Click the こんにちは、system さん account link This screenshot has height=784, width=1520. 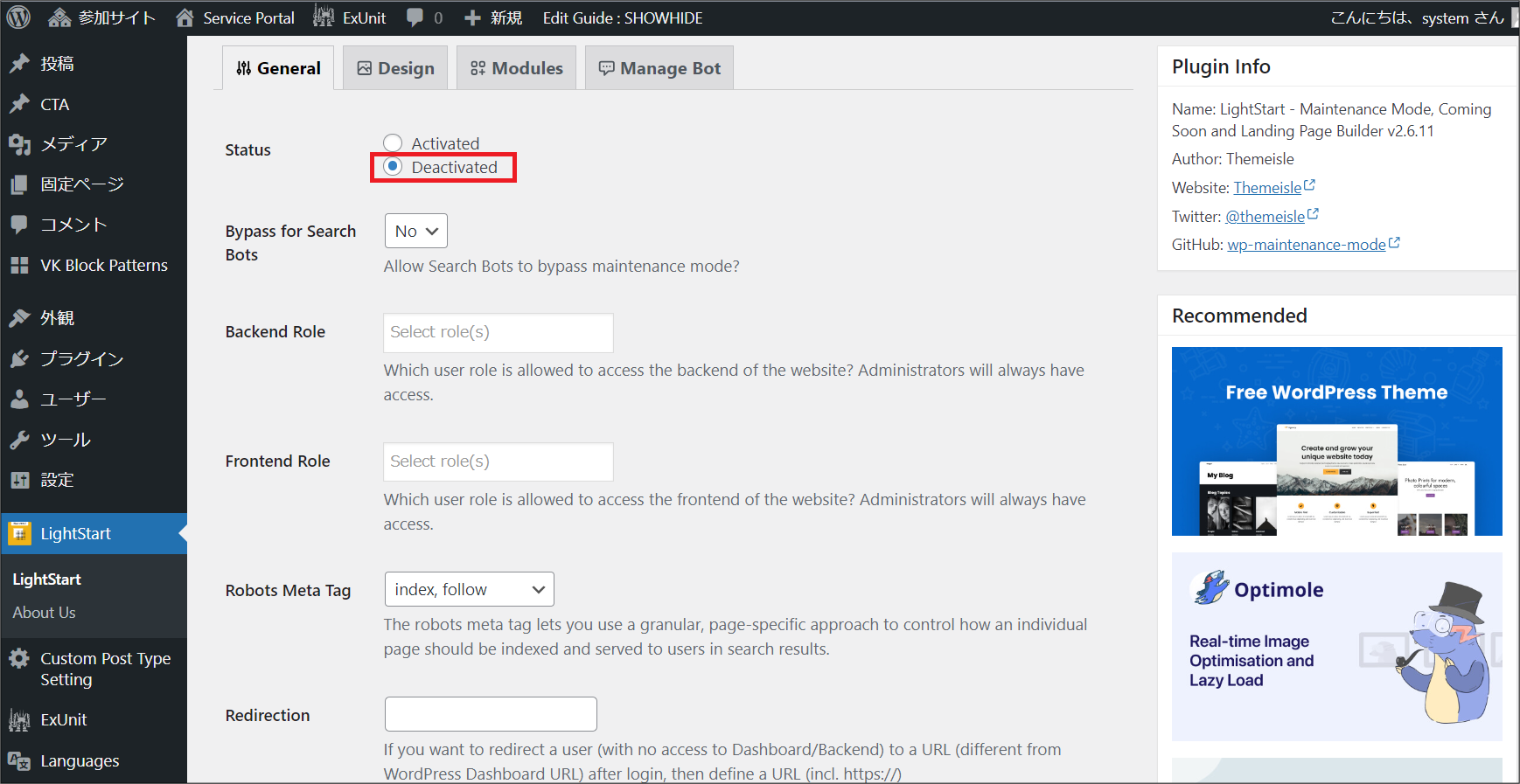[1417, 17]
